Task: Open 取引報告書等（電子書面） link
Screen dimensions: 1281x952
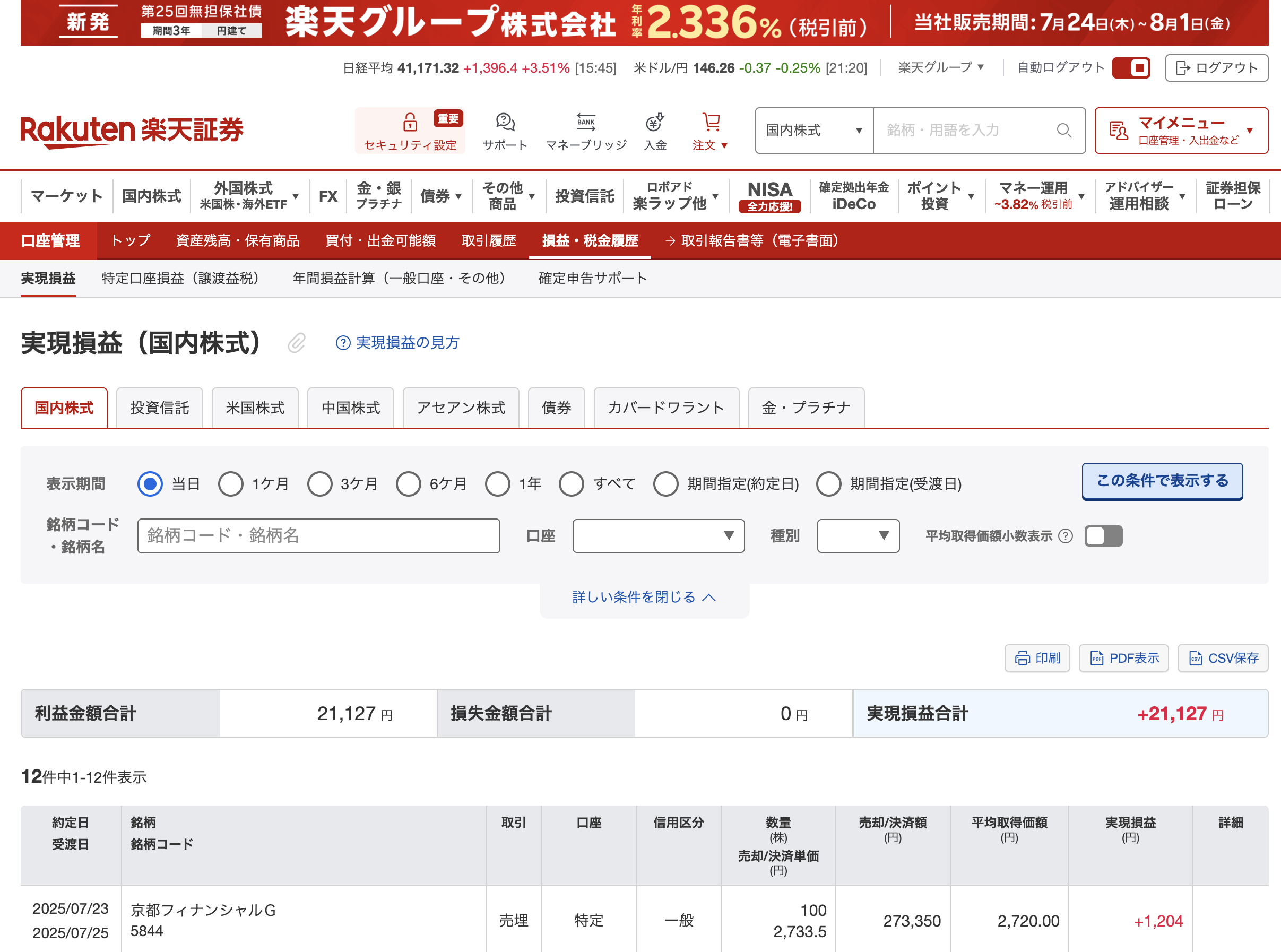Action: coord(752,241)
